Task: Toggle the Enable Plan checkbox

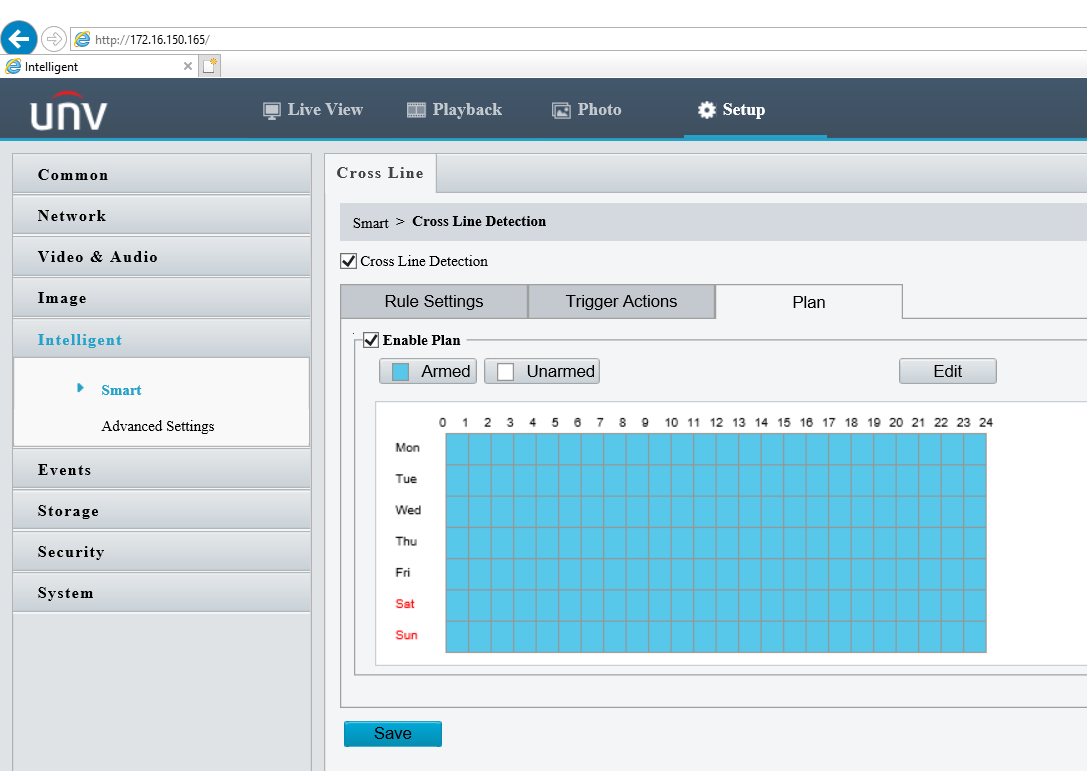Action: coord(371,340)
